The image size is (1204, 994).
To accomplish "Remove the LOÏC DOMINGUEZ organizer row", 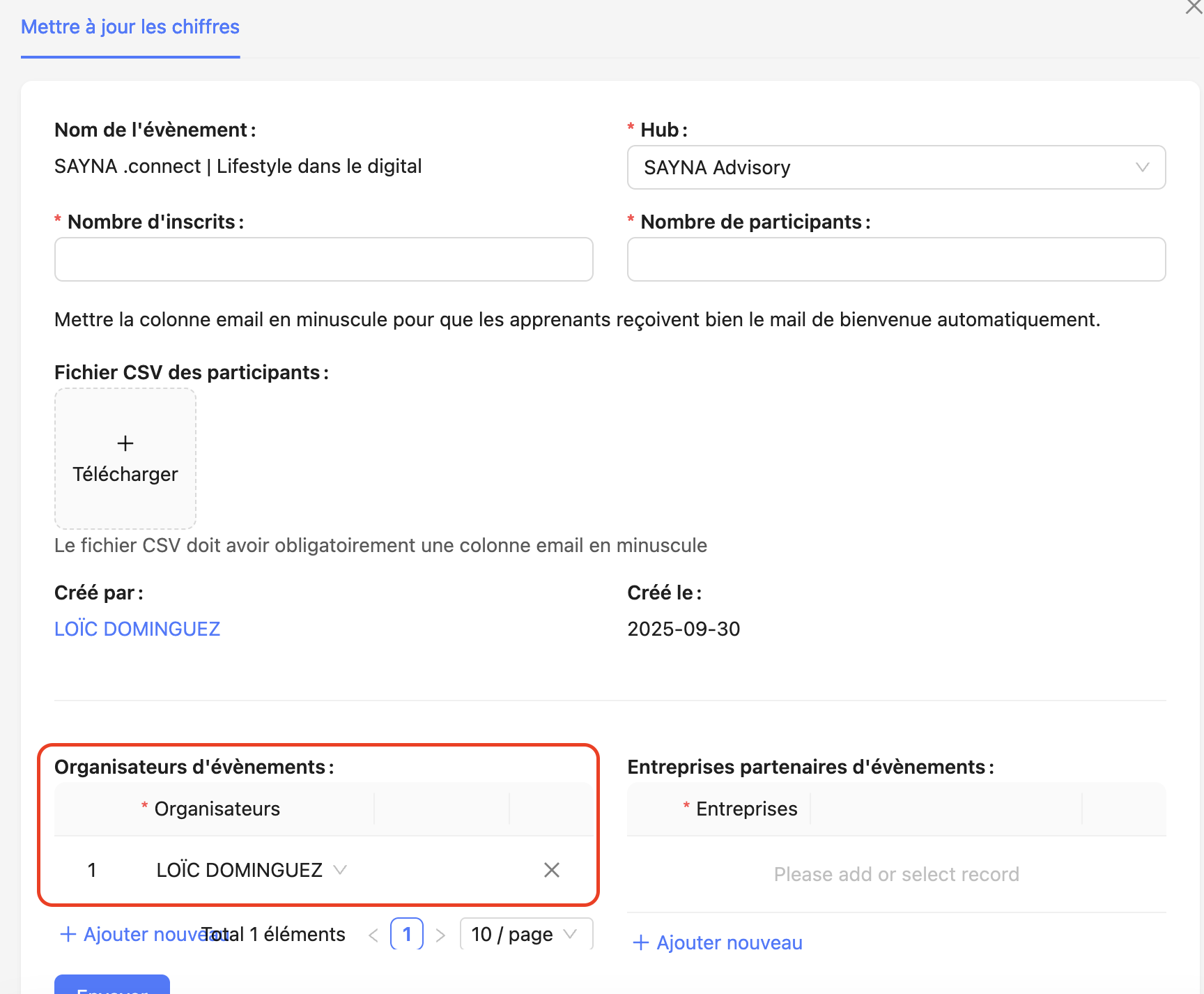I will coord(551,870).
